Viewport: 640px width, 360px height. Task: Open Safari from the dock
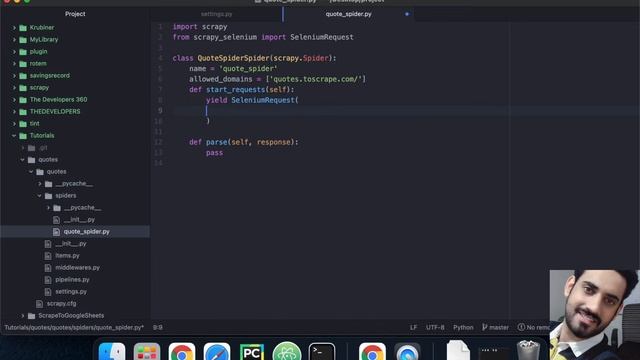[x=217, y=351]
